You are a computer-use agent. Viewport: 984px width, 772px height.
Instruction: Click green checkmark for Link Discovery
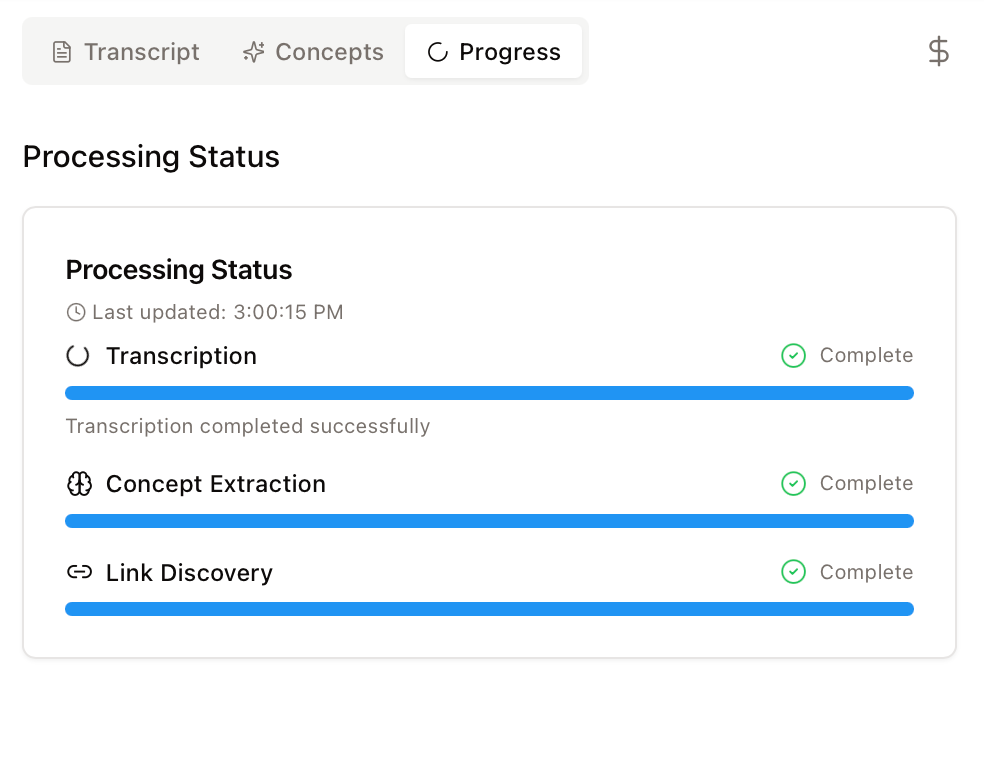coord(793,573)
